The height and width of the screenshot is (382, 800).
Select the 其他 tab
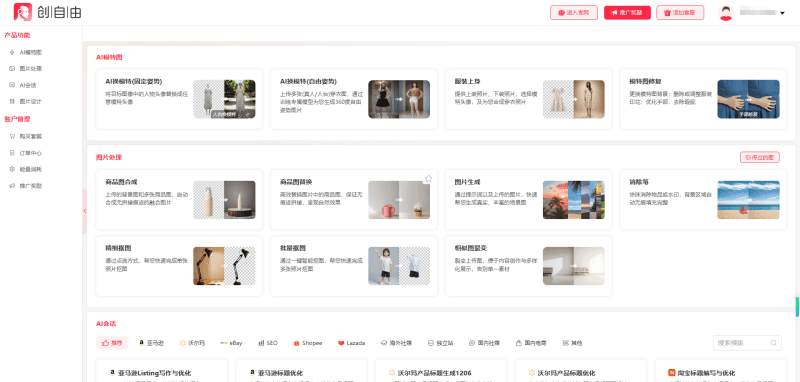coord(572,343)
